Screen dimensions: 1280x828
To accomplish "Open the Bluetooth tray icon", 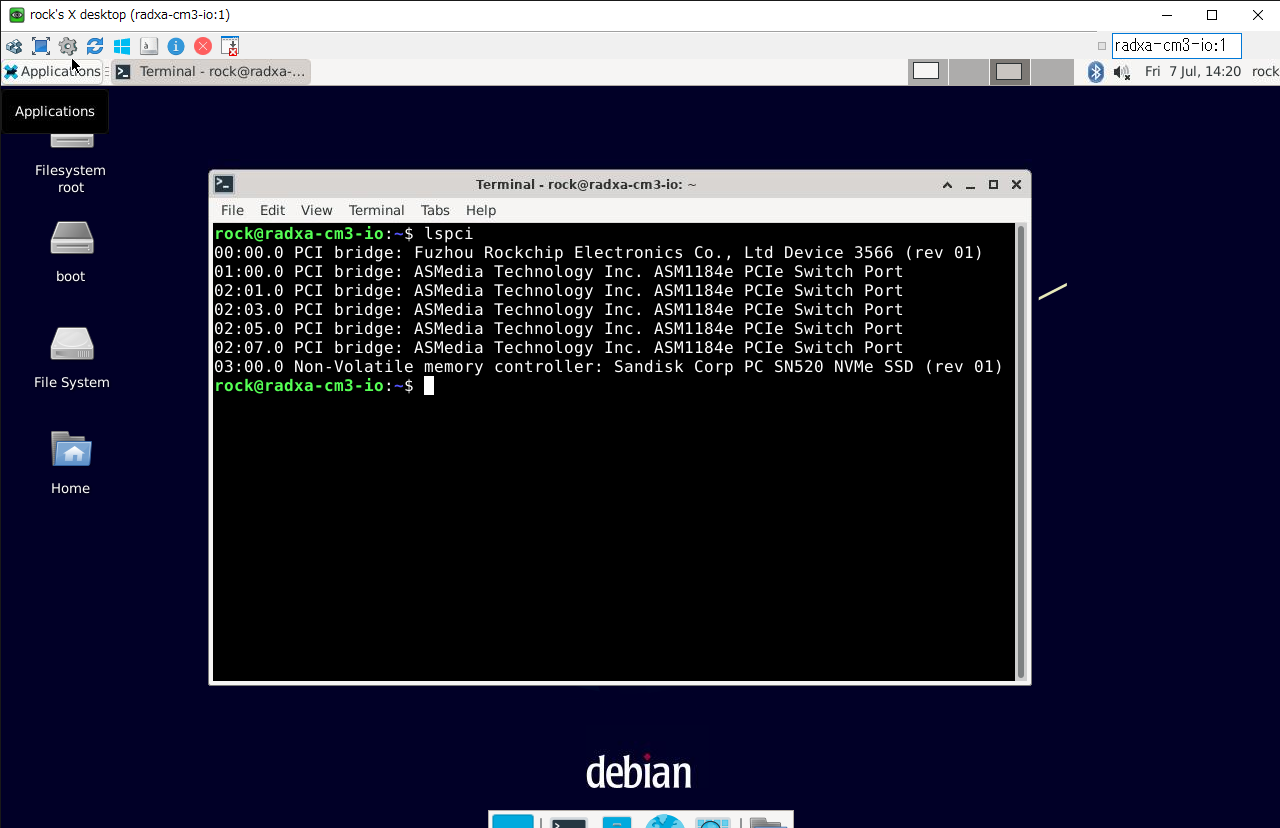I will (x=1096, y=72).
